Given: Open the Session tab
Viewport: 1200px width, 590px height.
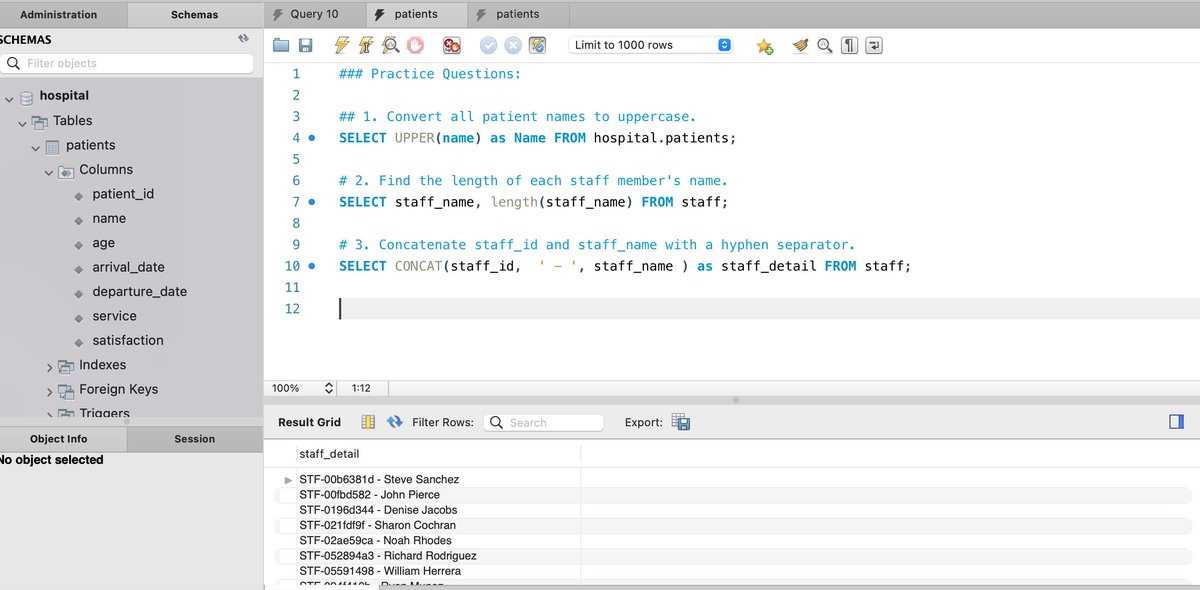Looking at the screenshot, I should point(194,439).
